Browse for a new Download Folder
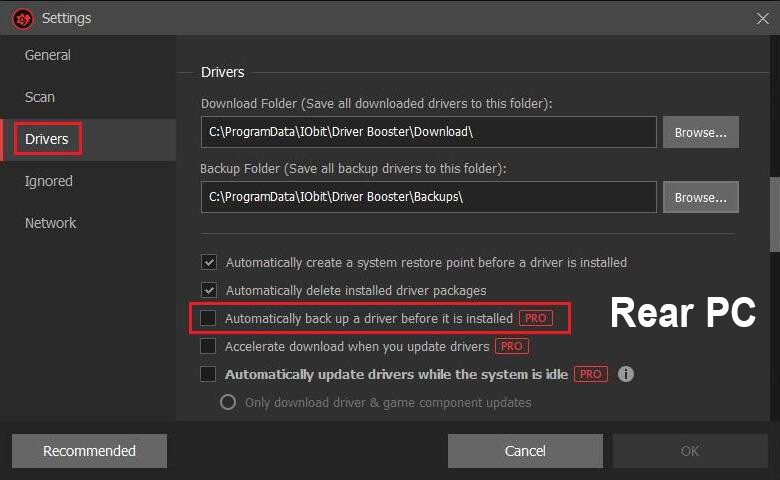Screen dimensions: 780x480 [700, 132]
